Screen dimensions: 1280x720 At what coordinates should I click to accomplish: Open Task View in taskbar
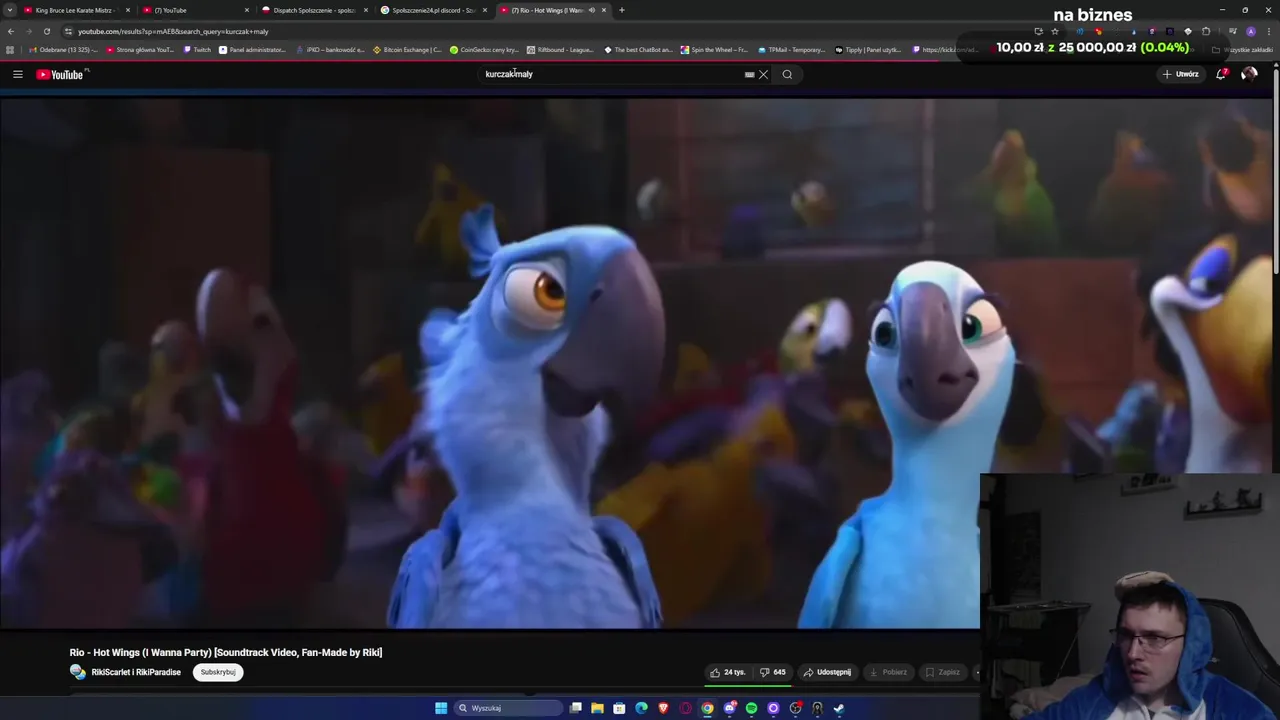point(576,708)
